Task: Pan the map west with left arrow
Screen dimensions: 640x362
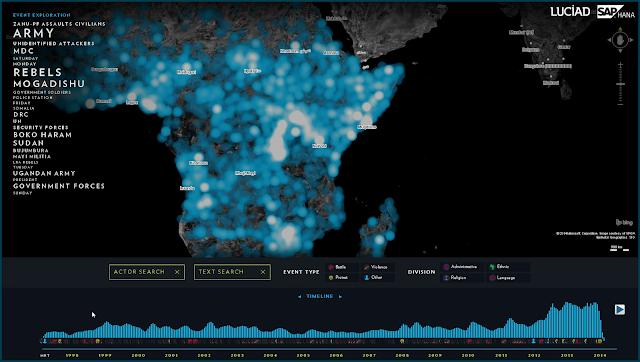Action: [x=610, y=40]
